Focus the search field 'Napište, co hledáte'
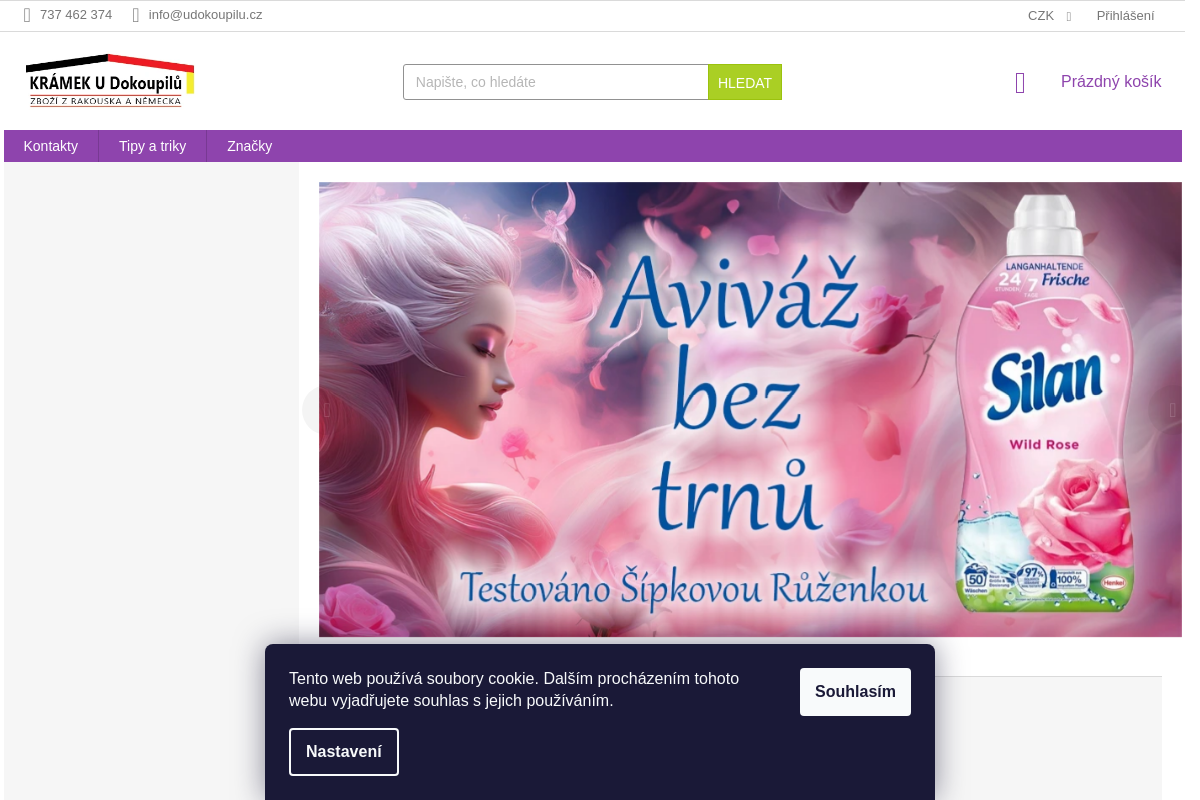 (556, 82)
